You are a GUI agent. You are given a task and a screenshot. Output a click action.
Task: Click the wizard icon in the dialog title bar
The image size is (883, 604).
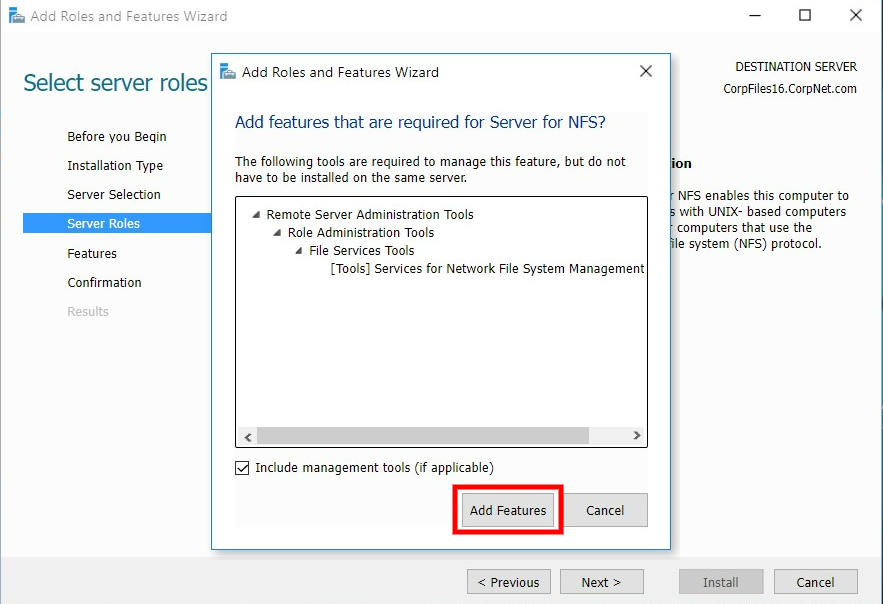228,72
